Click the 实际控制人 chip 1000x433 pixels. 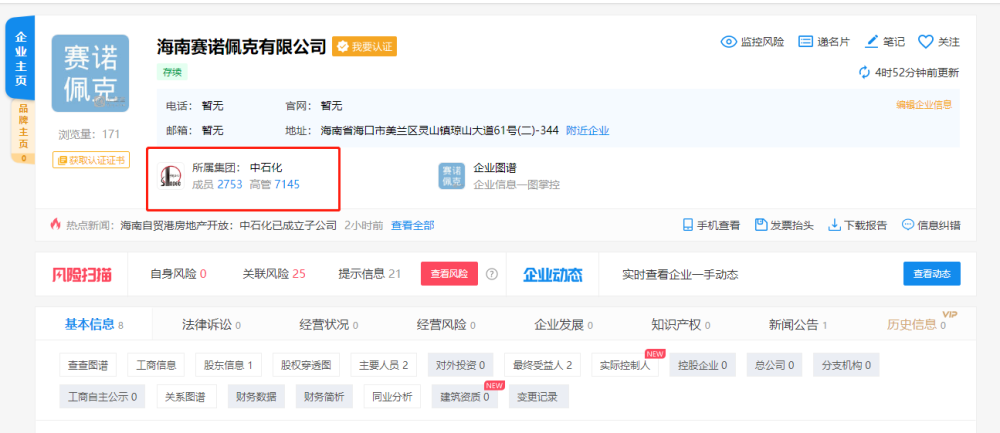[x=625, y=365]
